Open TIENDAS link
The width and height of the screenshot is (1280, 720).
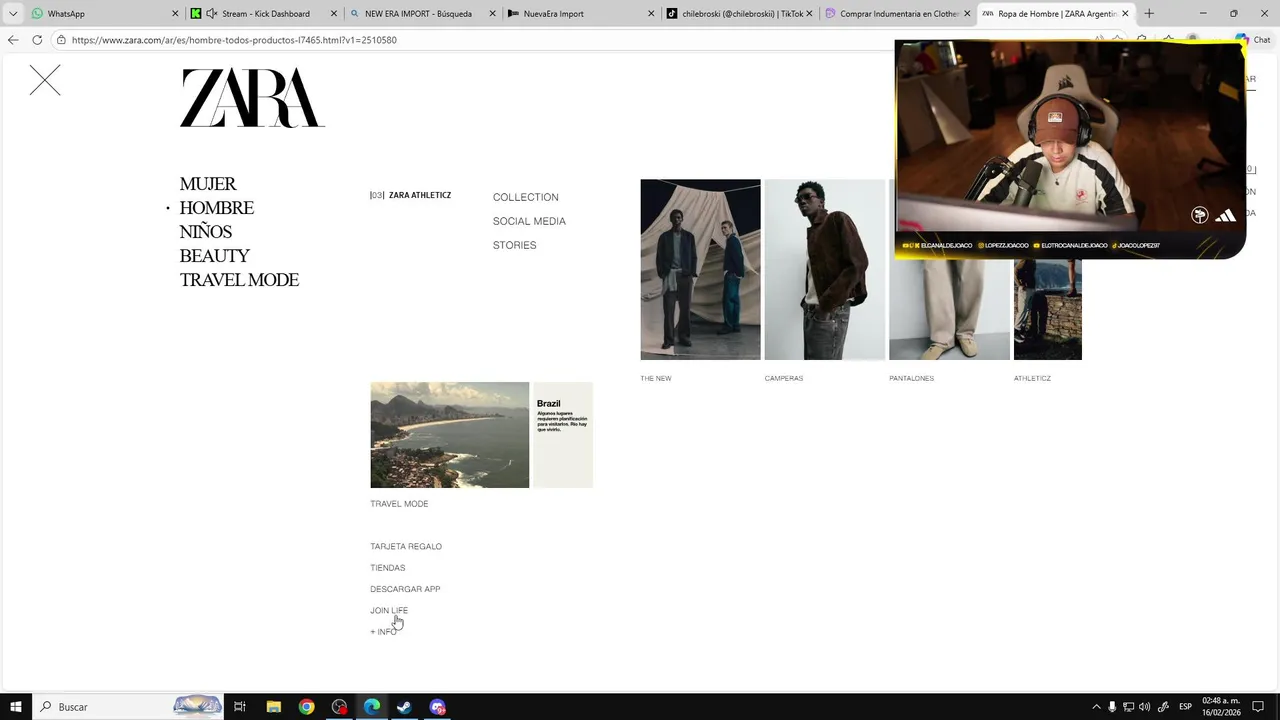tap(388, 568)
